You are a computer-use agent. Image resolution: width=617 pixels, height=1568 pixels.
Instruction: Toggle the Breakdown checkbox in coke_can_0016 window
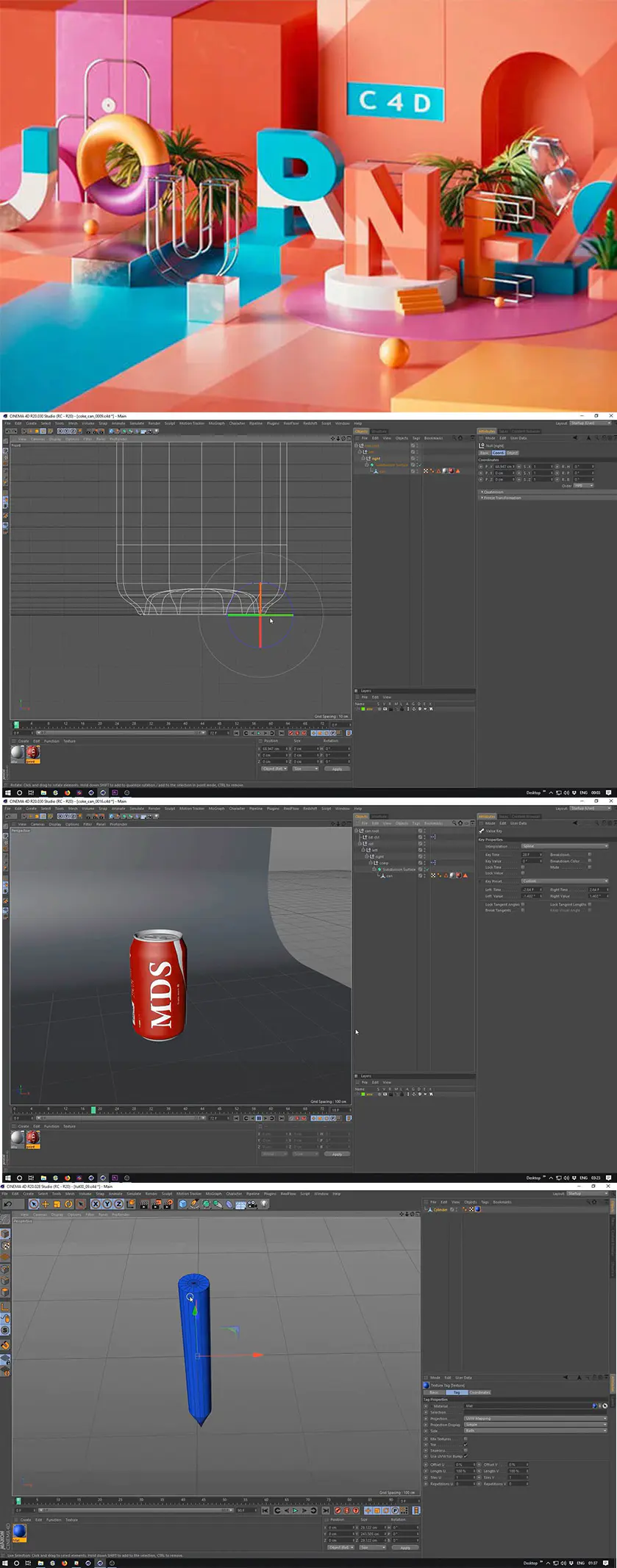[590, 855]
